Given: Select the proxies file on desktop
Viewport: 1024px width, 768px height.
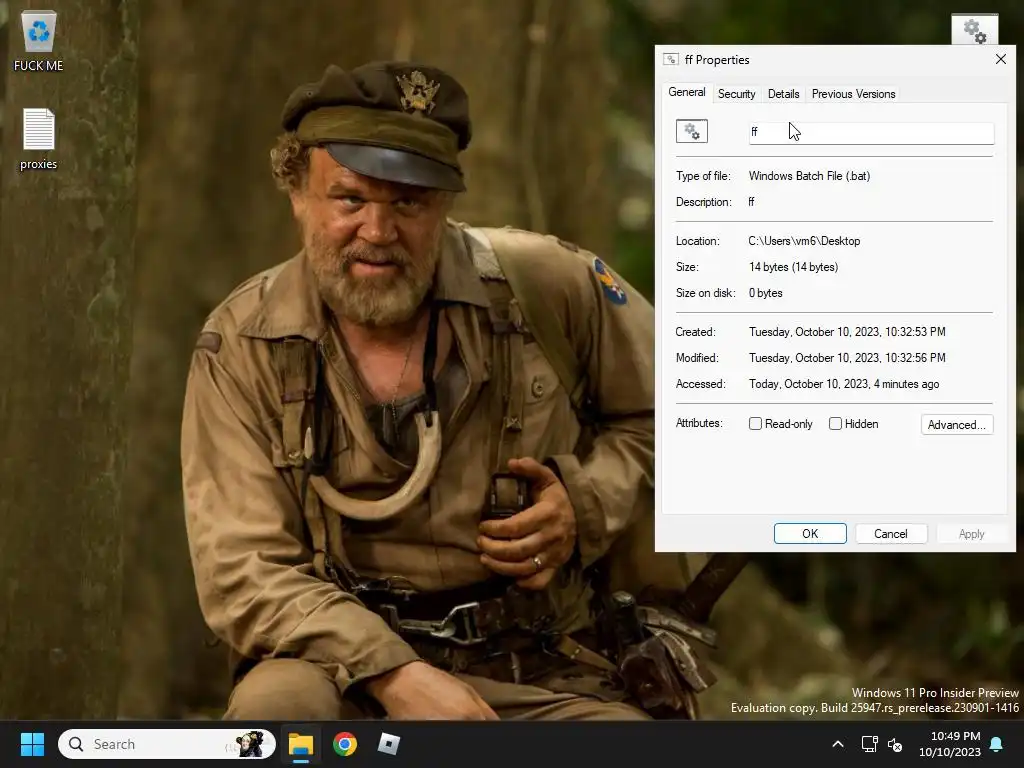Looking at the screenshot, I should click(39, 138).
